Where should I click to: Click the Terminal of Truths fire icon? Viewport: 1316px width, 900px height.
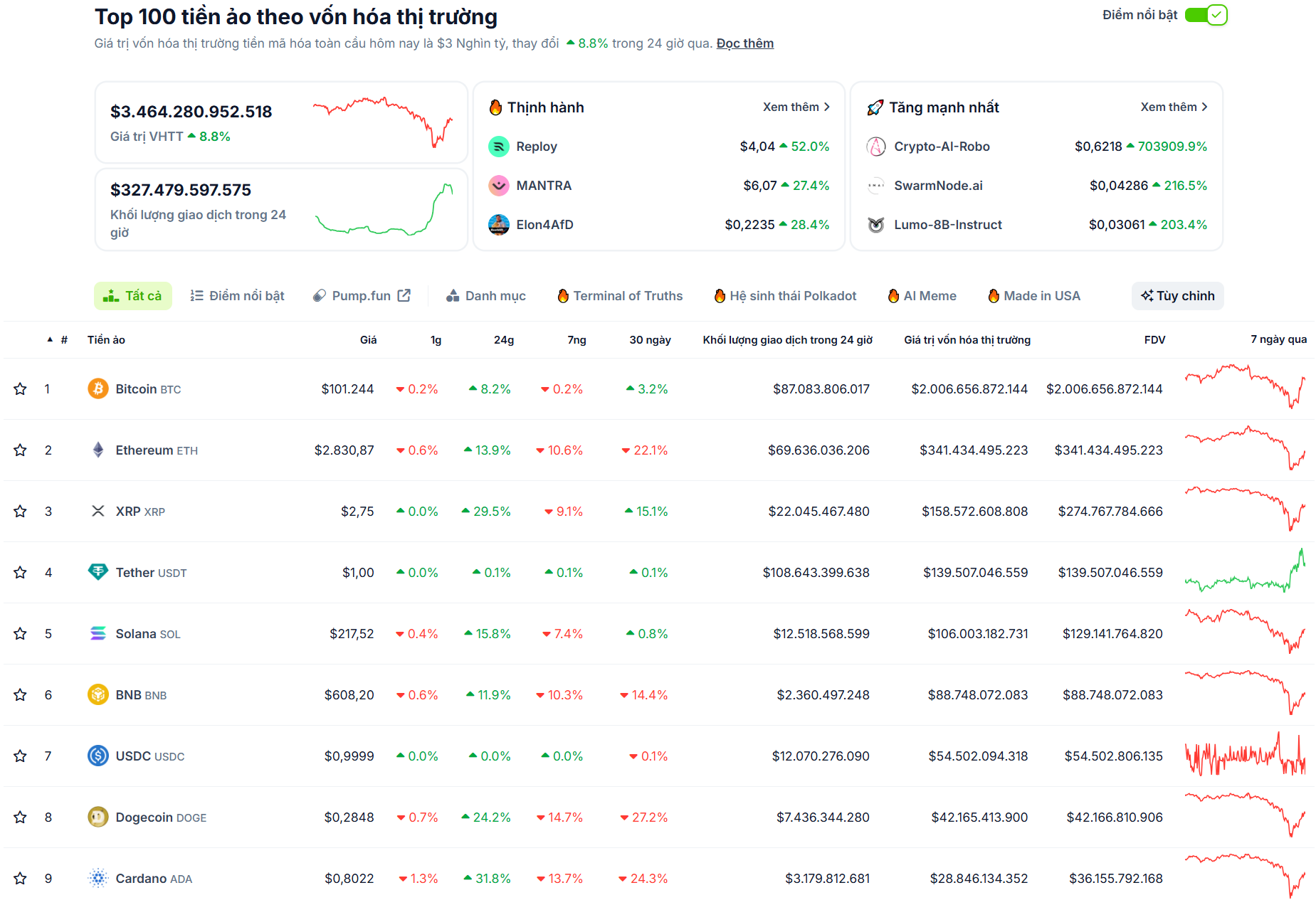point(563,296)
